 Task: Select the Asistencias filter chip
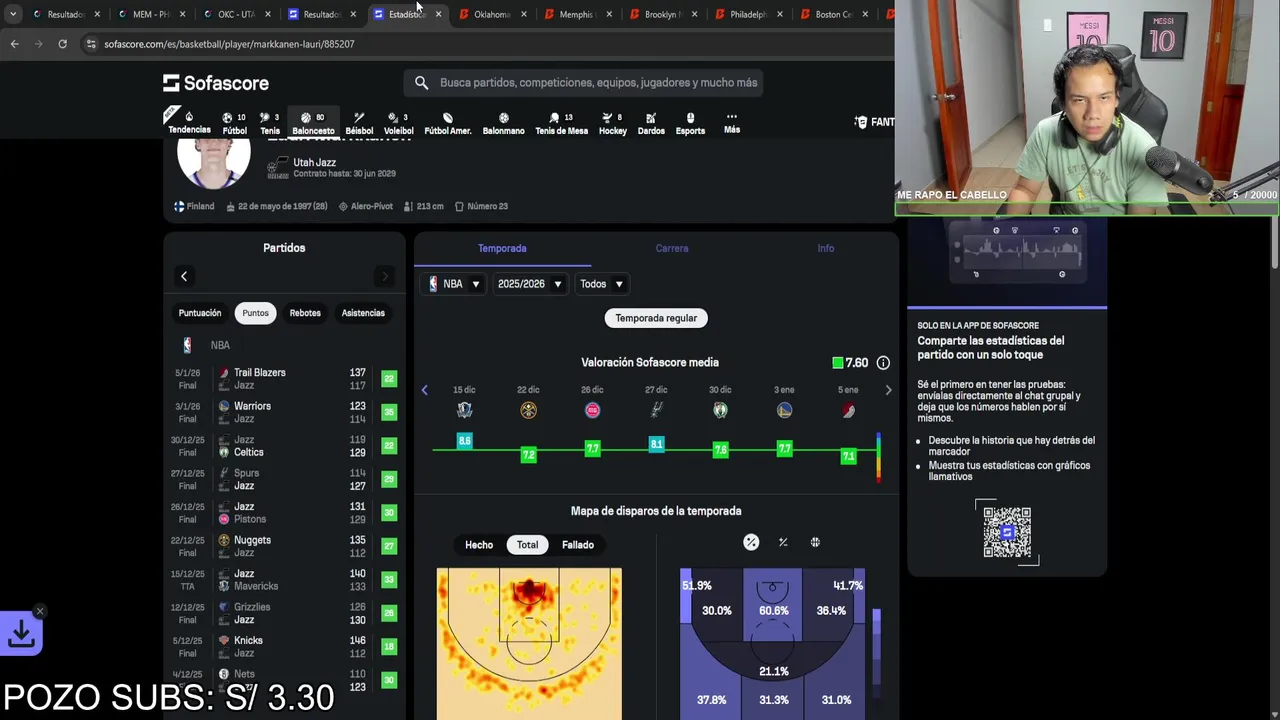pos(363,313)
